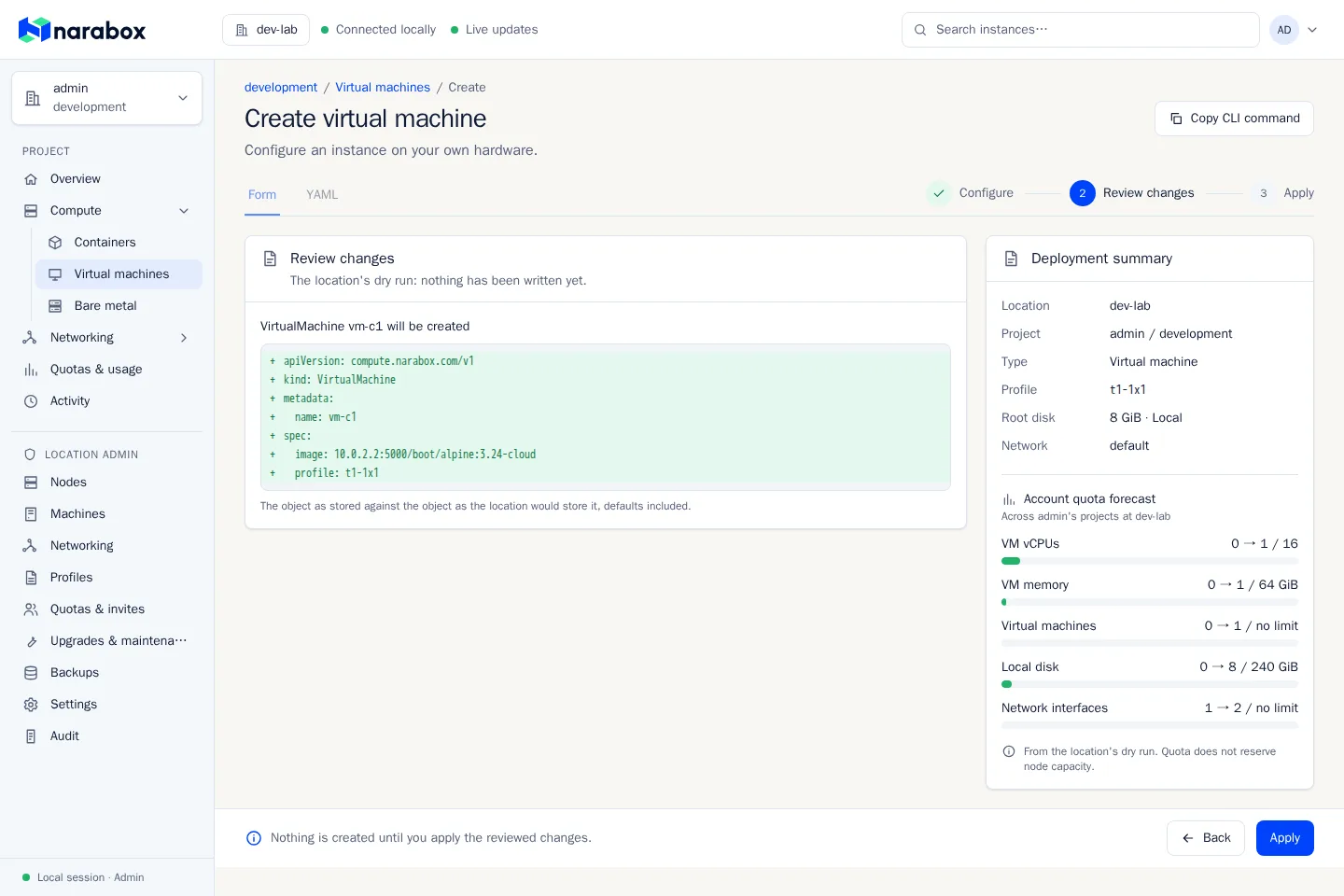The width and height of the screenshot is (1344, 896).
Task: Click the Containers cube icon
Action: (x=55, y=243)
